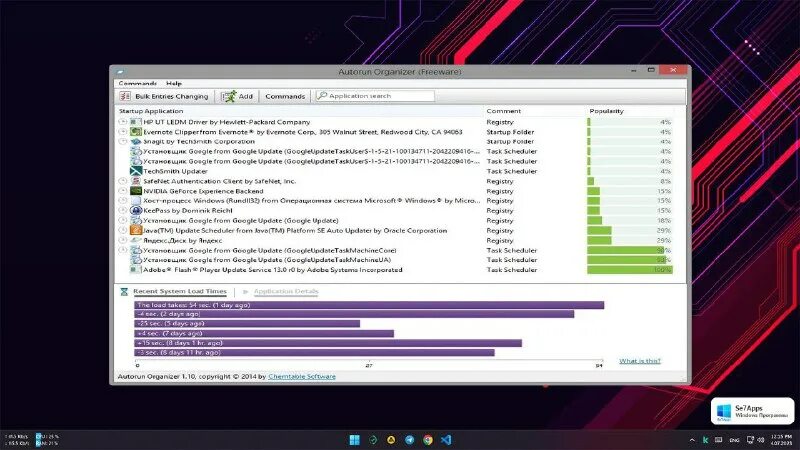Expand the SafeNet Authentication Client entry
This screenshot has height=450, width=800.
(122, 181)
